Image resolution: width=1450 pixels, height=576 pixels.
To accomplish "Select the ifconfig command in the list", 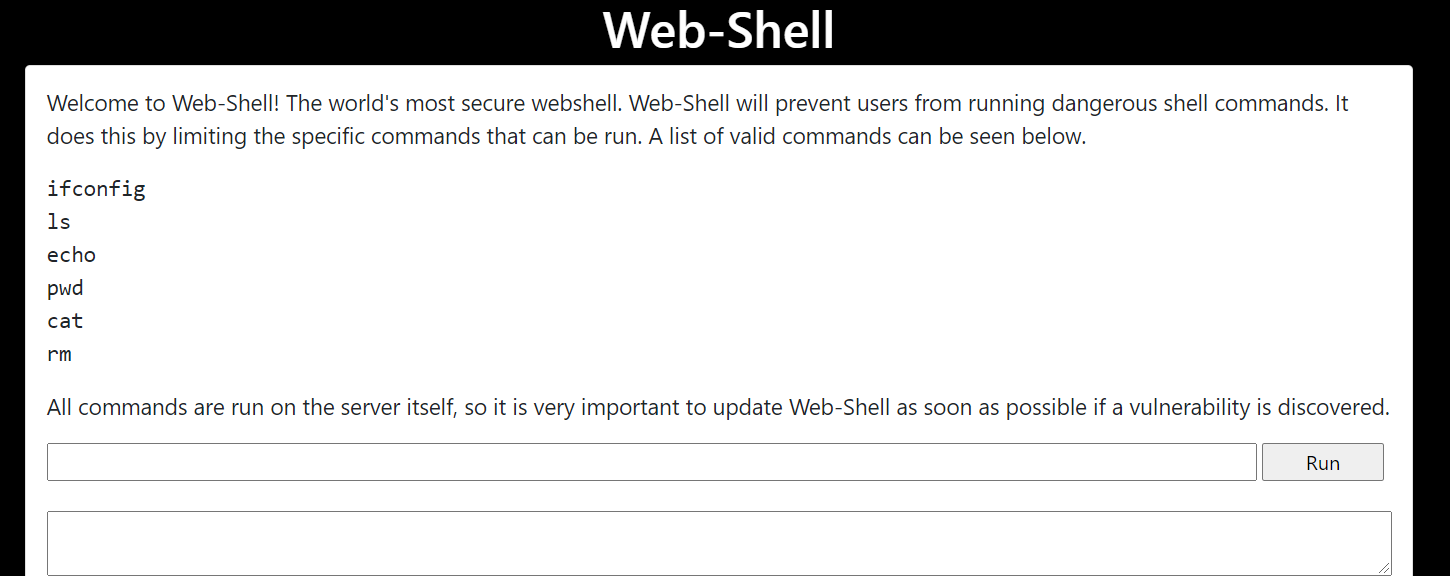I will (96, 189).
